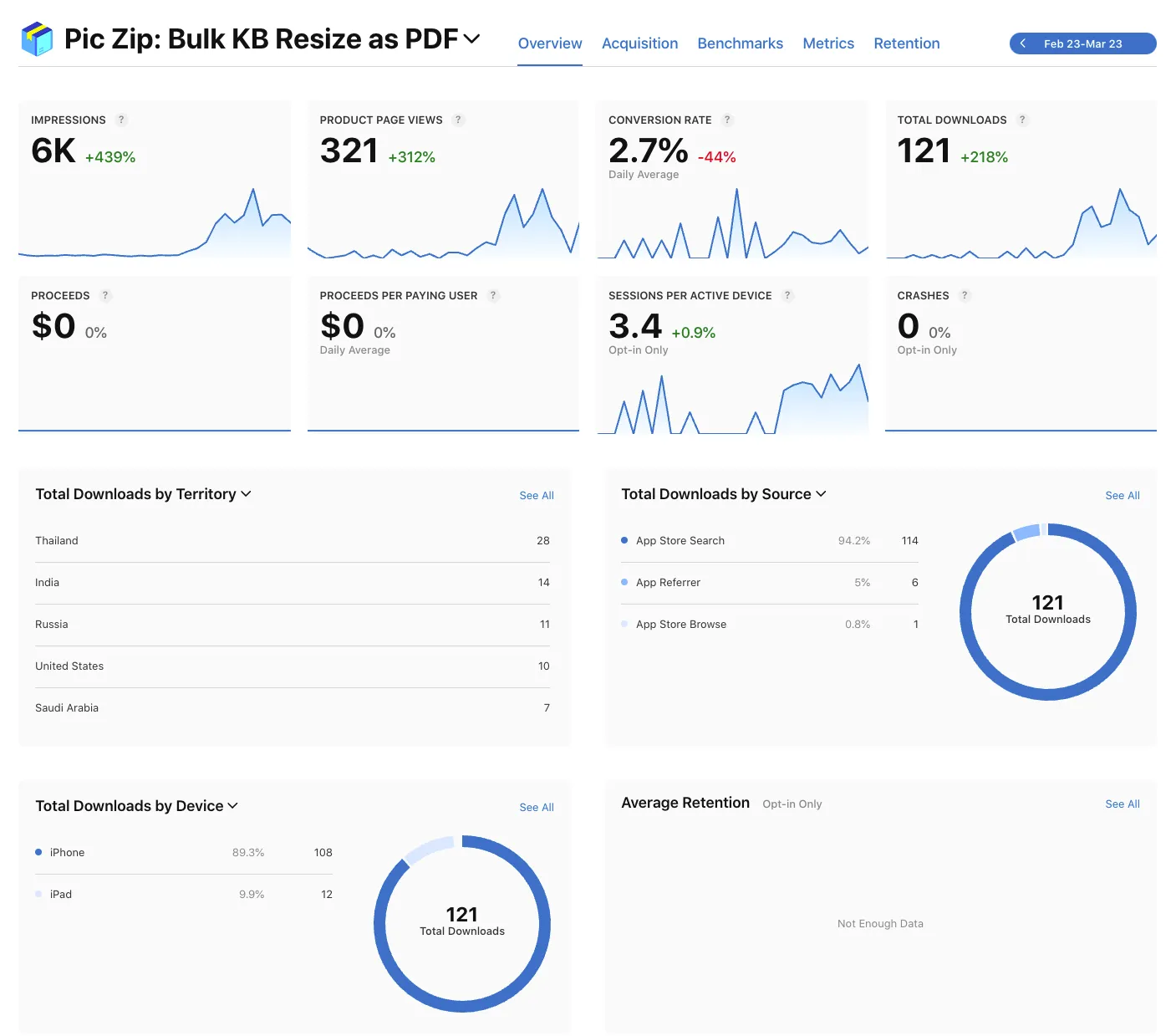The image size is (1176, 1036).
Task: Open the Total Downloads by Source dropdown
Action: (820, 494)
